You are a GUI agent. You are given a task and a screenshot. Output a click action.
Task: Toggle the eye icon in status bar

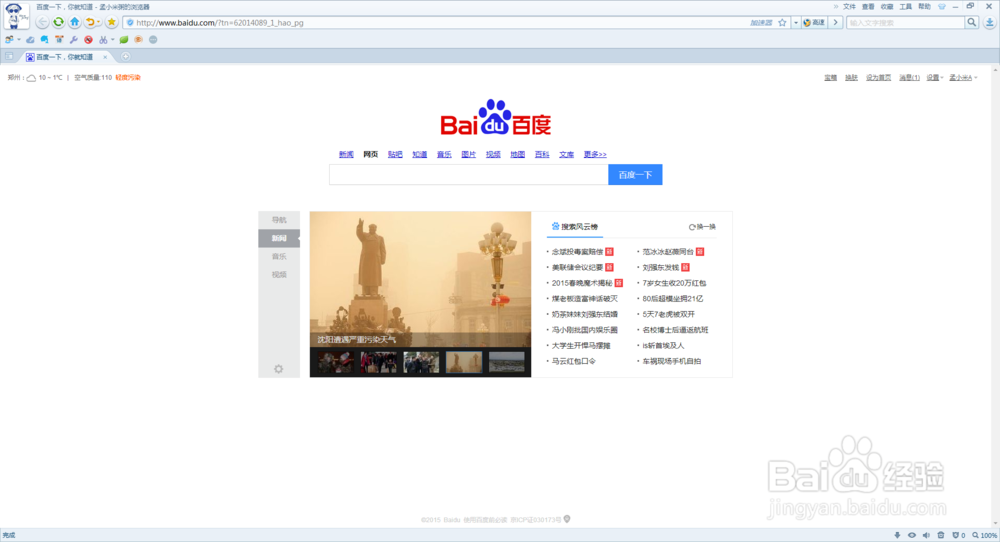912,536
